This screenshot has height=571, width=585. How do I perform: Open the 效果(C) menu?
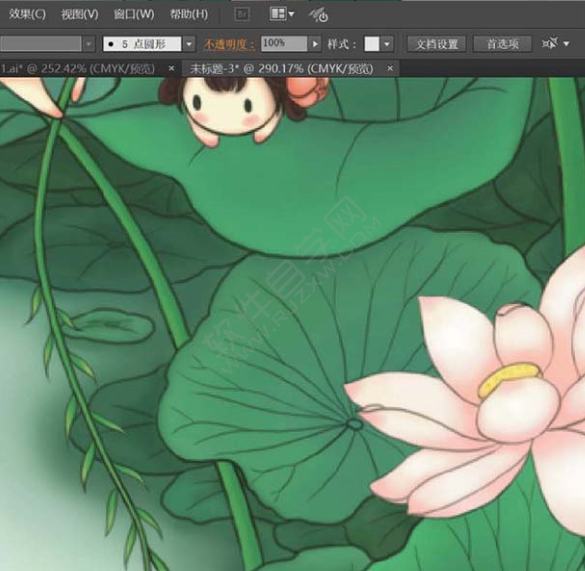(27, 15)
